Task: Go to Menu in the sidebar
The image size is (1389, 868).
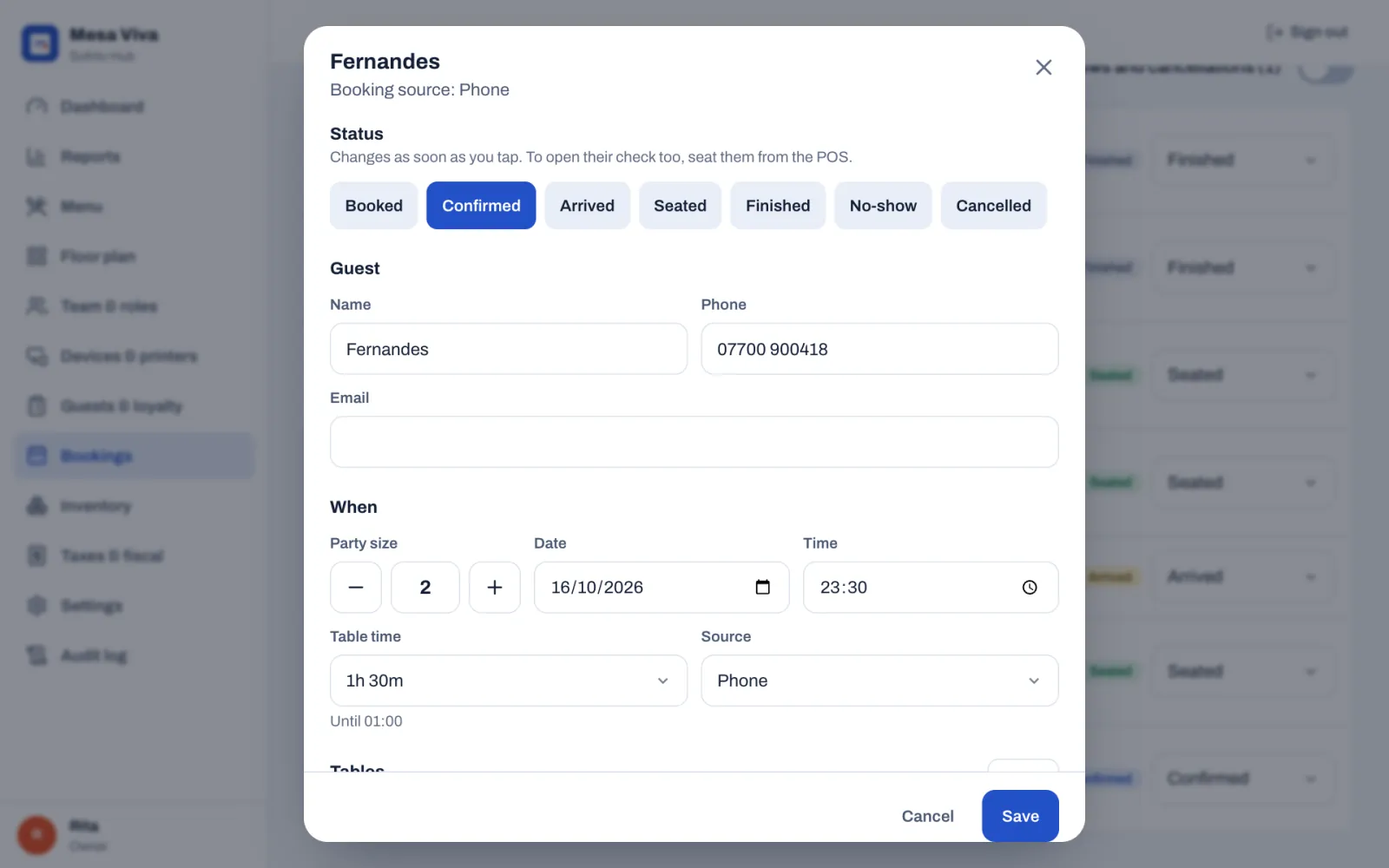Action: pyautogui.click(x=135, y=207)
